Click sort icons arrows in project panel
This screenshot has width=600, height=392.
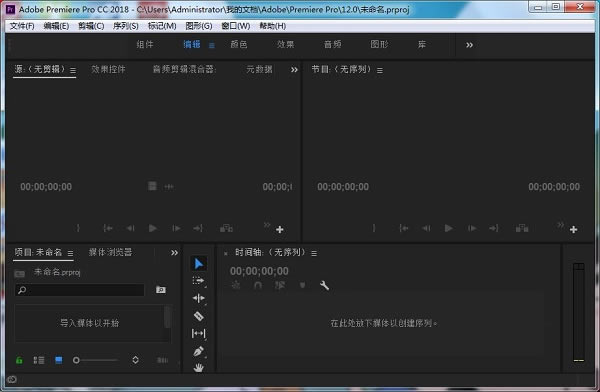(x=135, y=360)
